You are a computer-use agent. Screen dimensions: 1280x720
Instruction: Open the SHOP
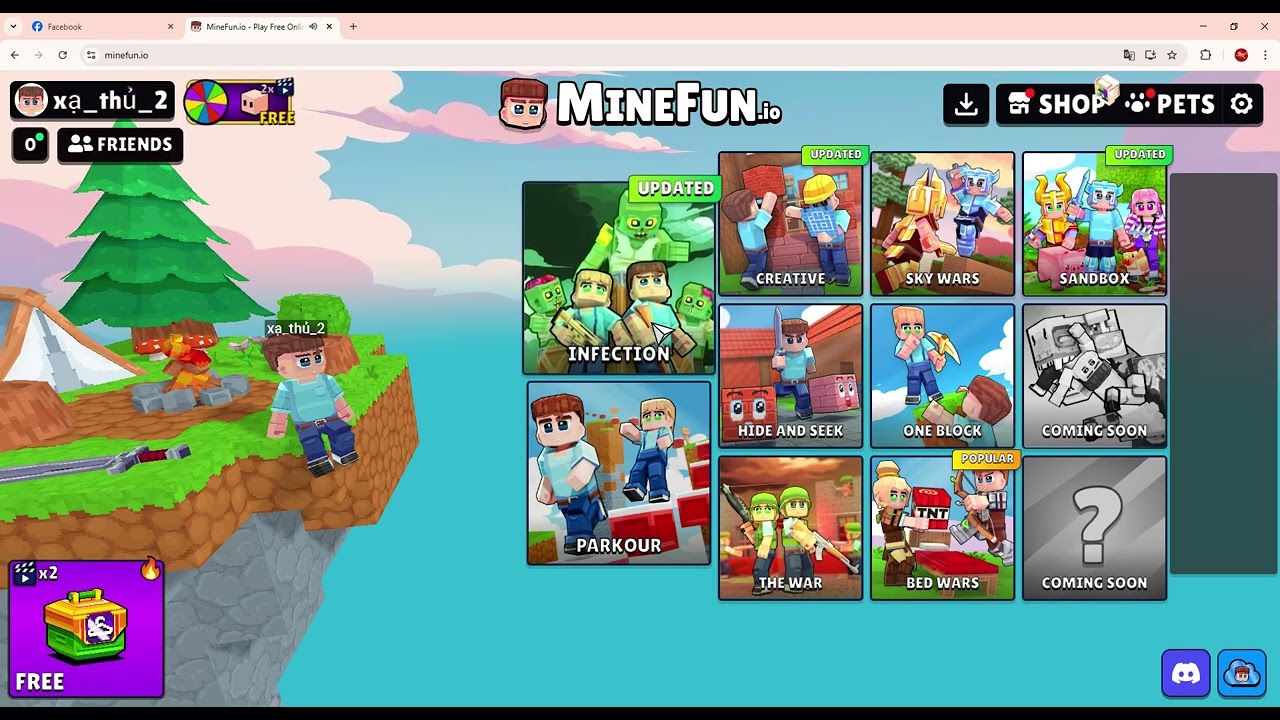pos(1056,104)
